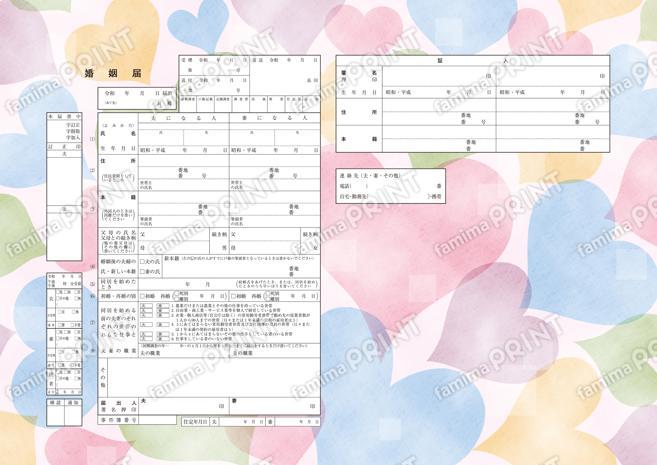Screen dimensions: 657x465
Task: Click the 届出人 husband (夫) signature field
Action: pyautogui.click(x=184, y=406)
